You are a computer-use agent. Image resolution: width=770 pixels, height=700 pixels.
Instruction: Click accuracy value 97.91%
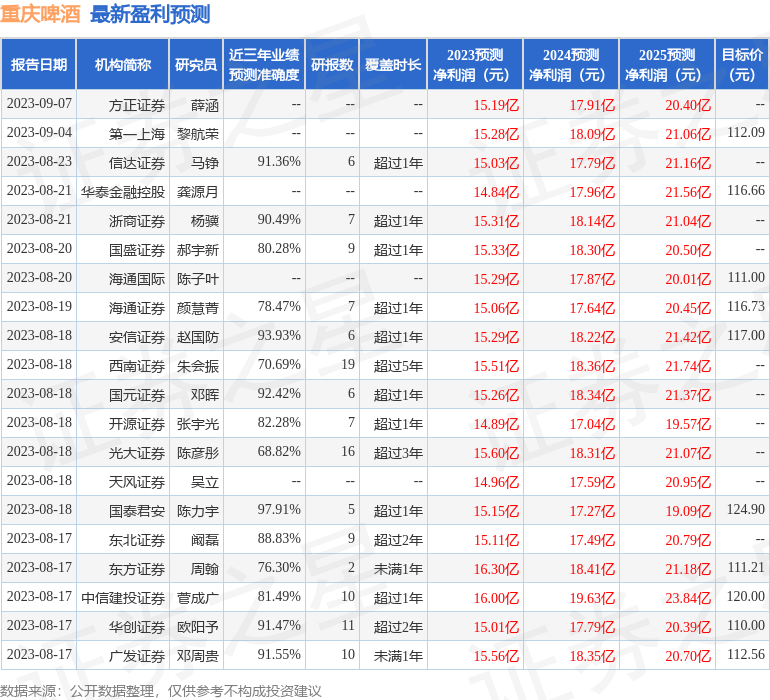click(279, 509)
